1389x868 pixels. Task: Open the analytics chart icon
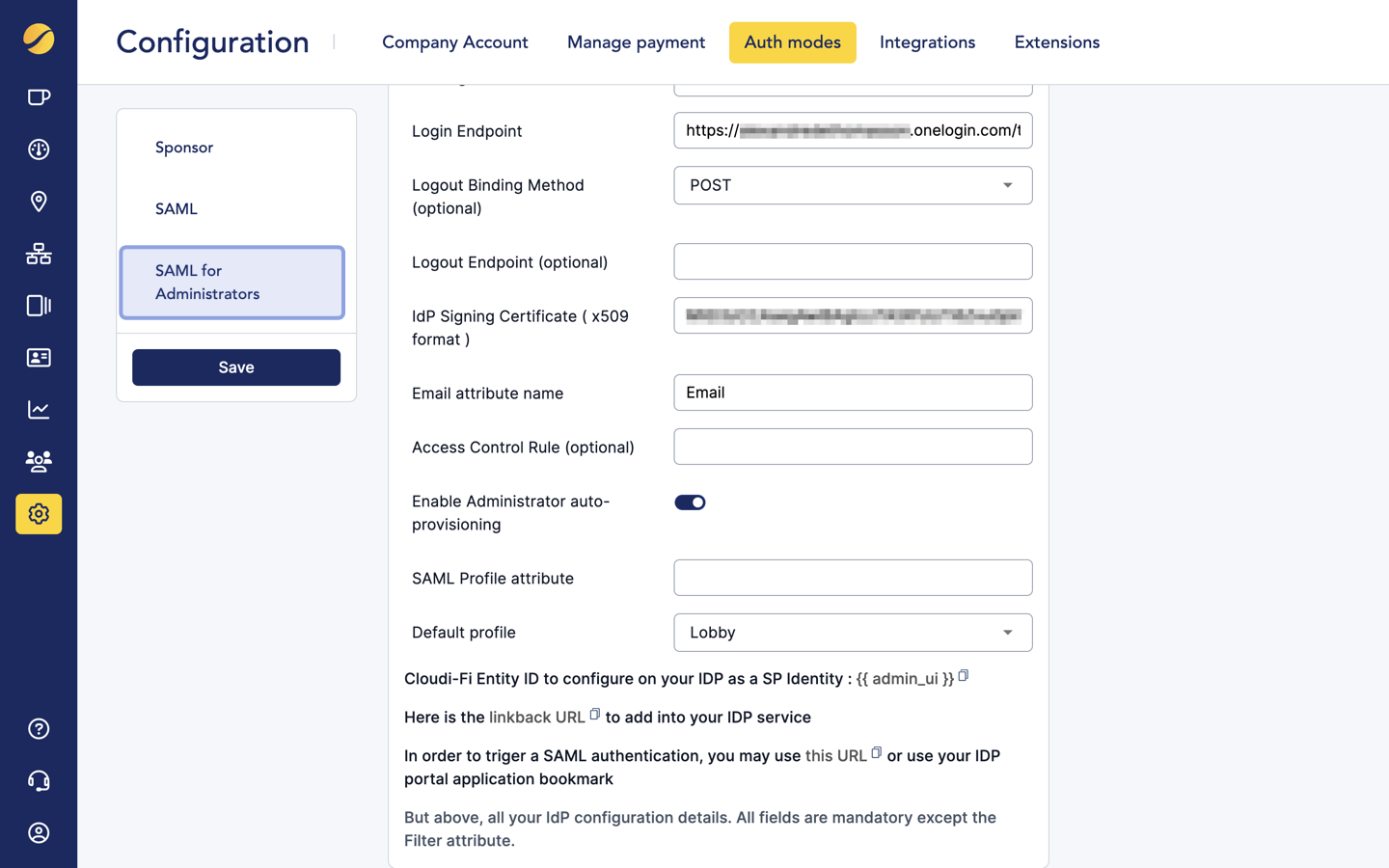point(38,409)
